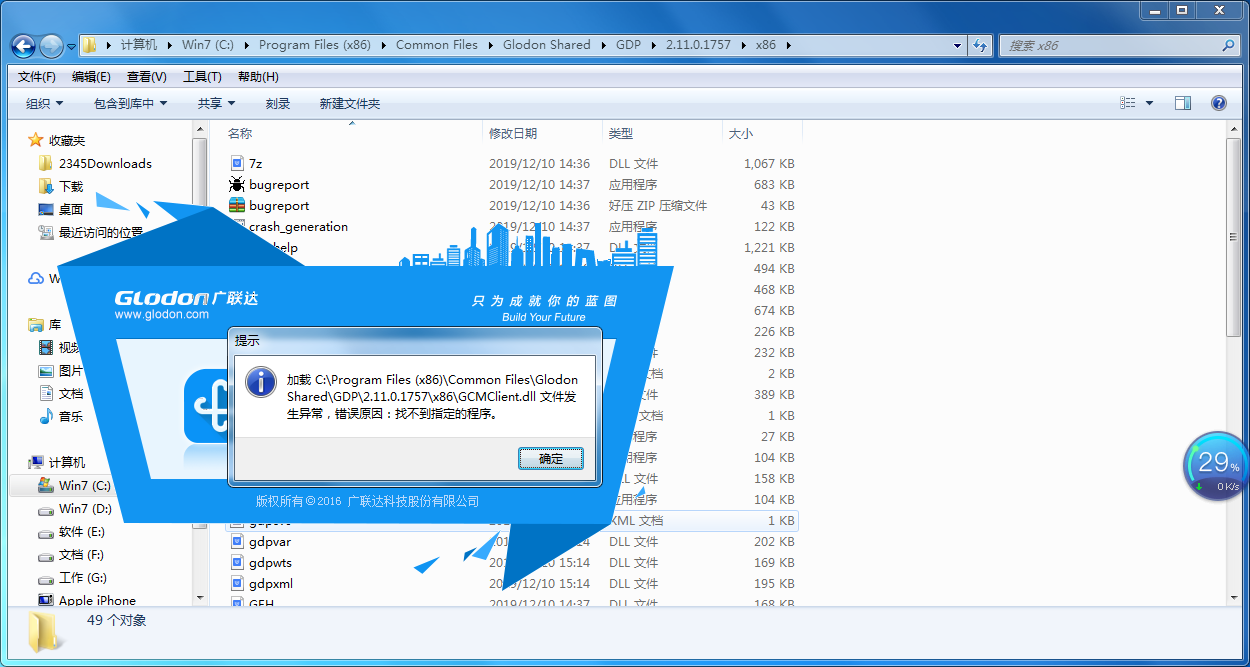
Task: Open the 编辑(E) menu
Action: click(91, 77)
